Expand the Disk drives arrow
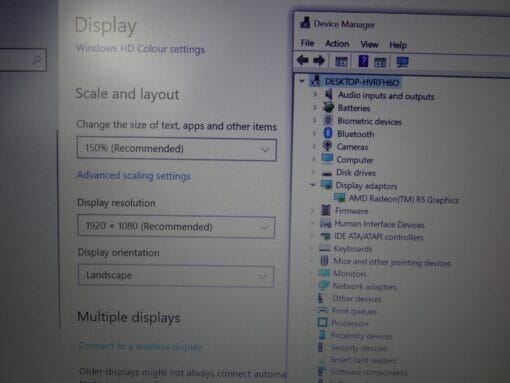This screenshot has width=510, height=383. click(313, 172)
